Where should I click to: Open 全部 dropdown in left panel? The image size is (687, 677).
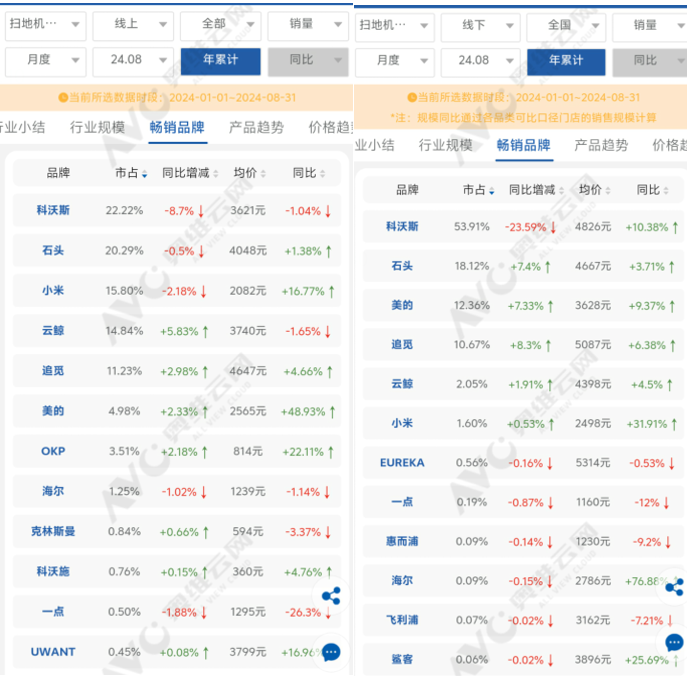click(x=221, y=25)
